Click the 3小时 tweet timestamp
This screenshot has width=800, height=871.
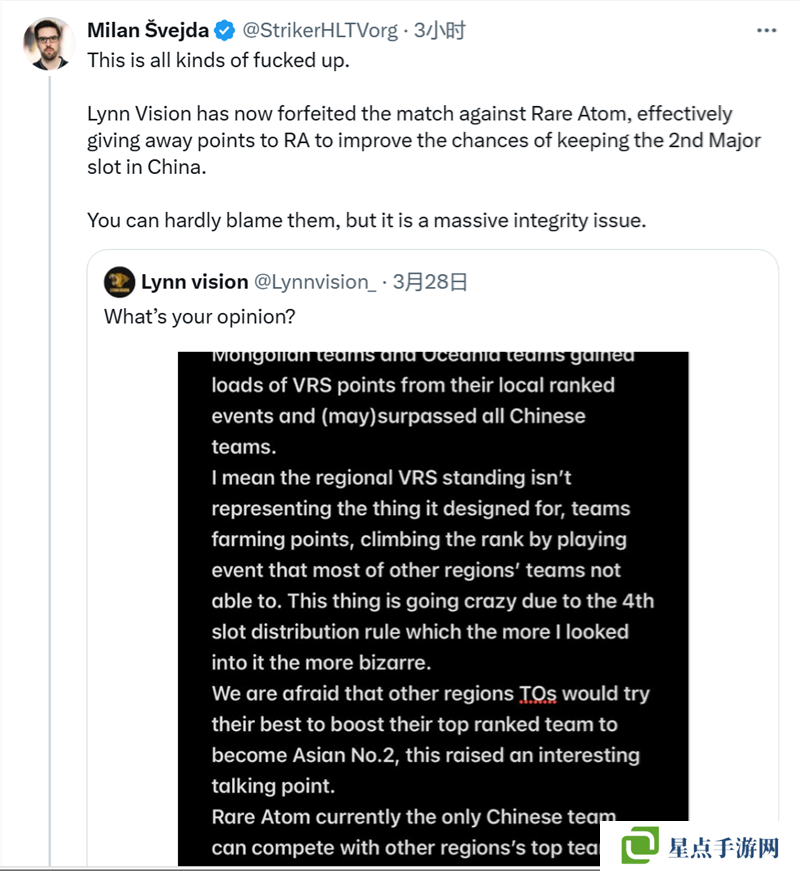coord(440,31)
